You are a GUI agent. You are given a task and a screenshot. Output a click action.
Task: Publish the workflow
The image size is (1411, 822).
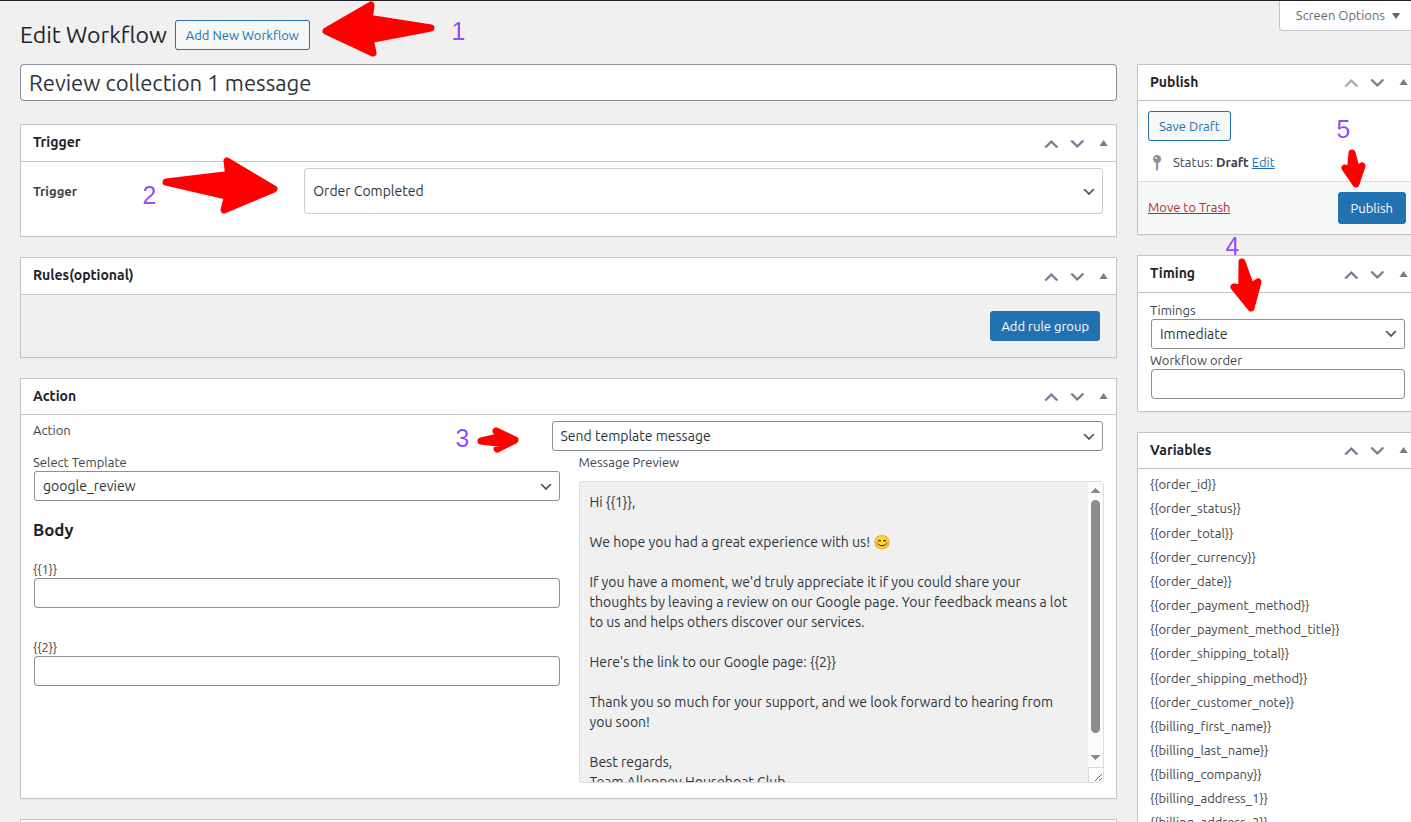pos(1371,207)
